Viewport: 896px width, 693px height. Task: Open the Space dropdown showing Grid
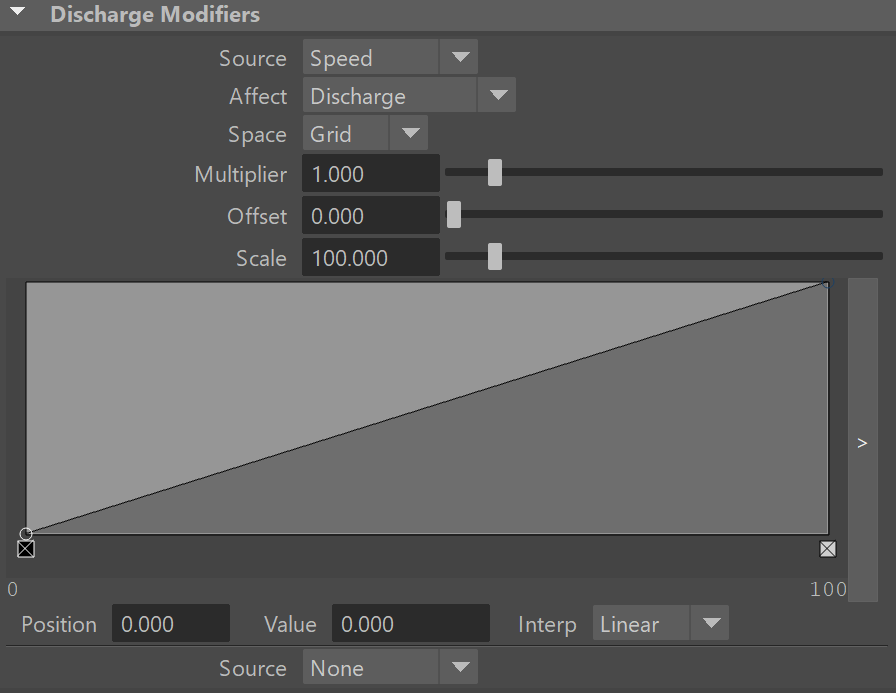click(x=365, y=133)
